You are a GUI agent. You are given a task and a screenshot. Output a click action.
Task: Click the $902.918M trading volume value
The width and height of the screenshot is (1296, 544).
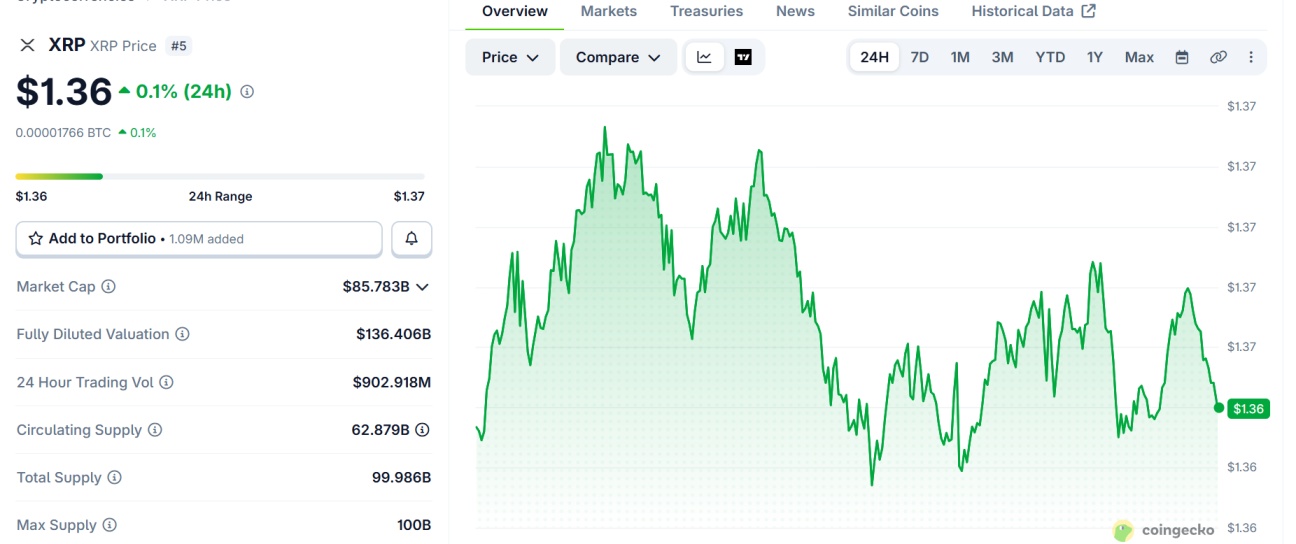click(x=392, y=382)
